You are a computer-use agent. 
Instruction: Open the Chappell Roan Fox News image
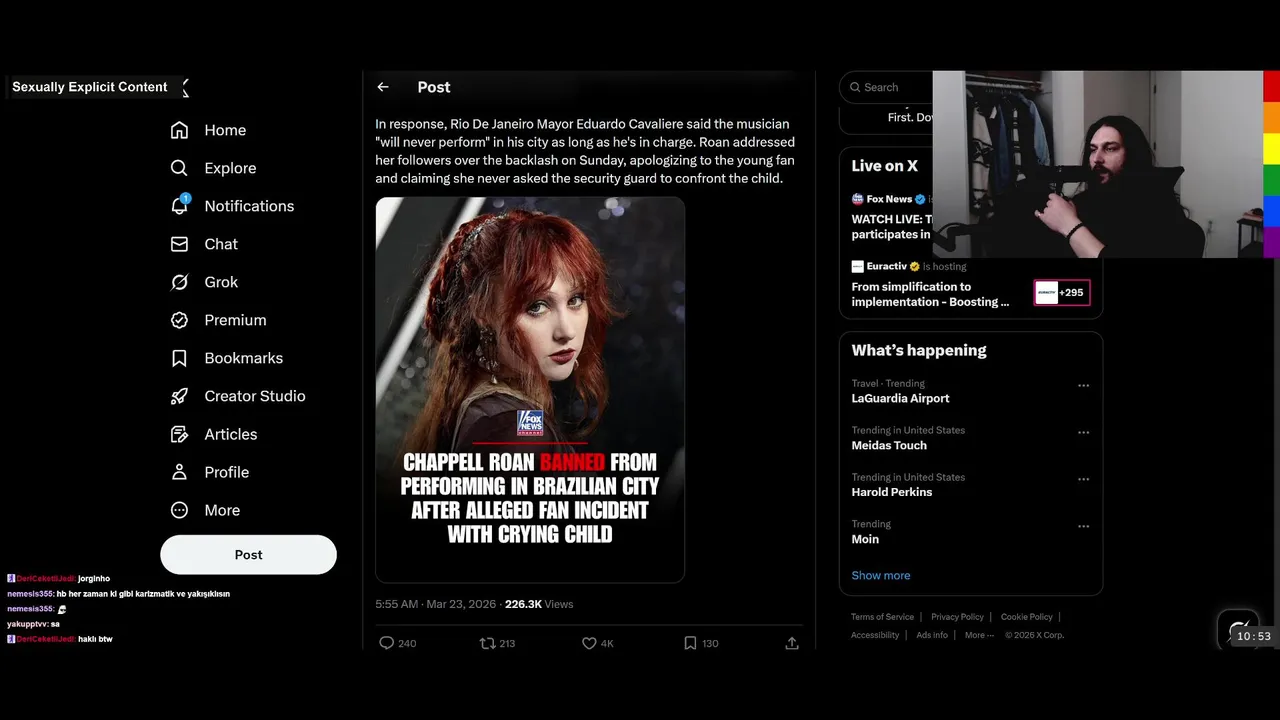click(x=530, y=390)
